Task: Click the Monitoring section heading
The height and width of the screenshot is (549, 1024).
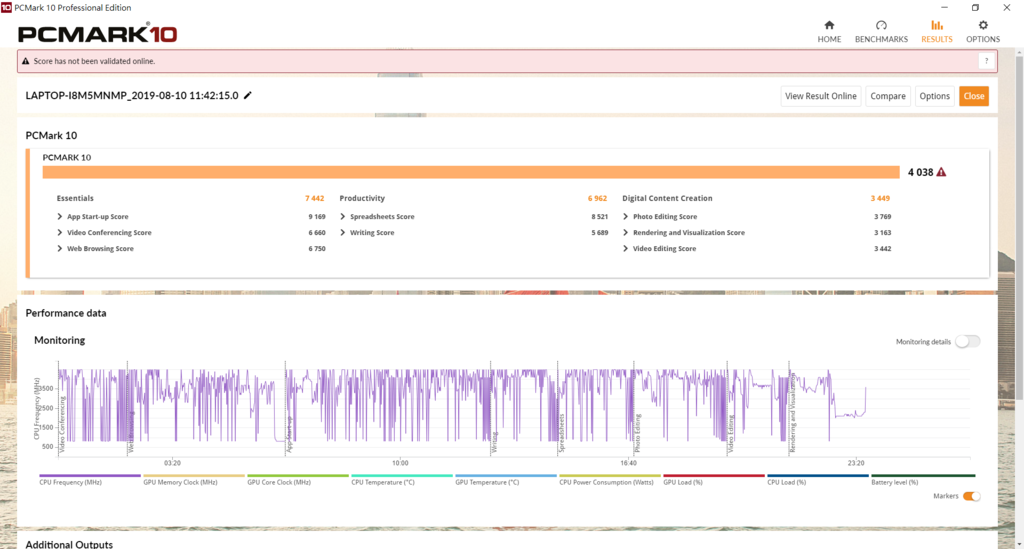Action: (x=59, y=340)
